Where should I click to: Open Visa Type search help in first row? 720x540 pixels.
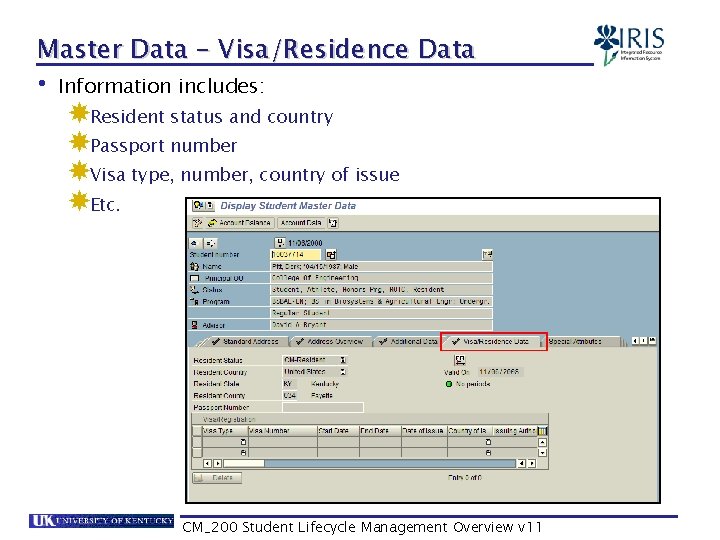pos(243,442)
